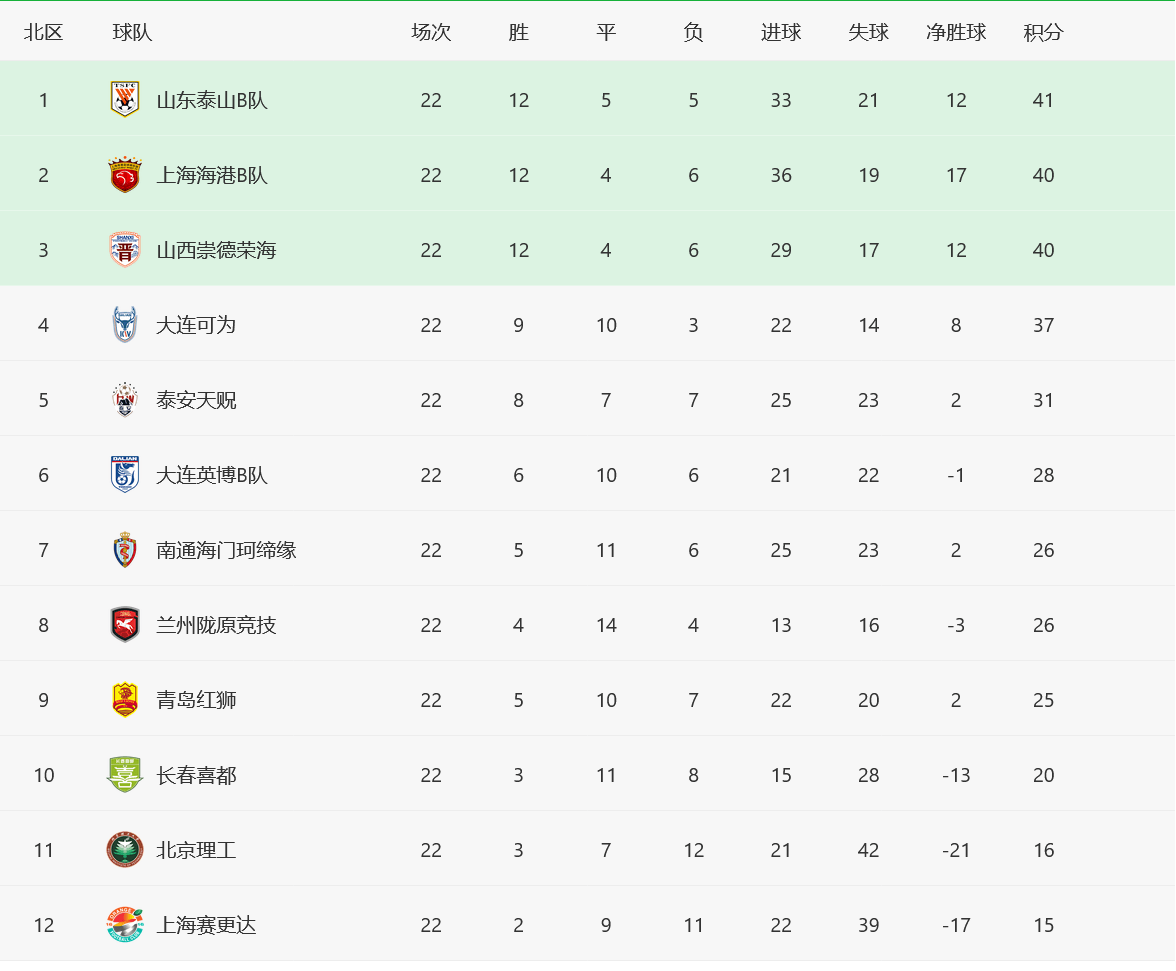
Task: Select the 上海赛更达 orange logo
Action: (x=124, y=925)
